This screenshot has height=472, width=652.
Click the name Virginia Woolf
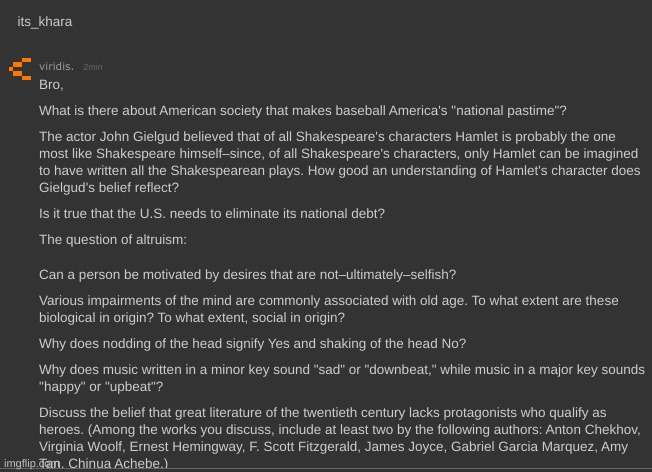coord(81,447)
